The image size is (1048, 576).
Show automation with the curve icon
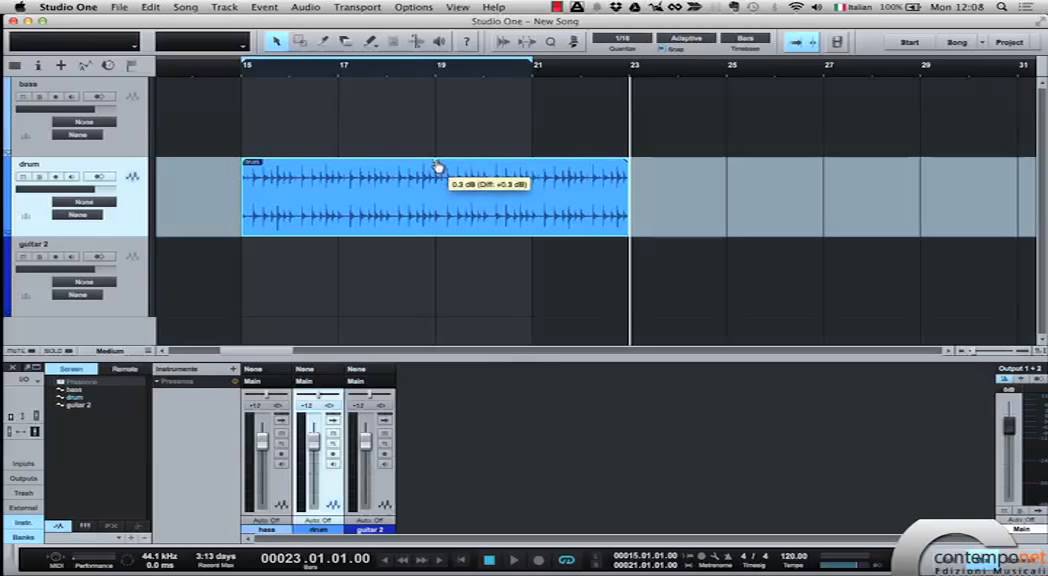click(85, 65)
